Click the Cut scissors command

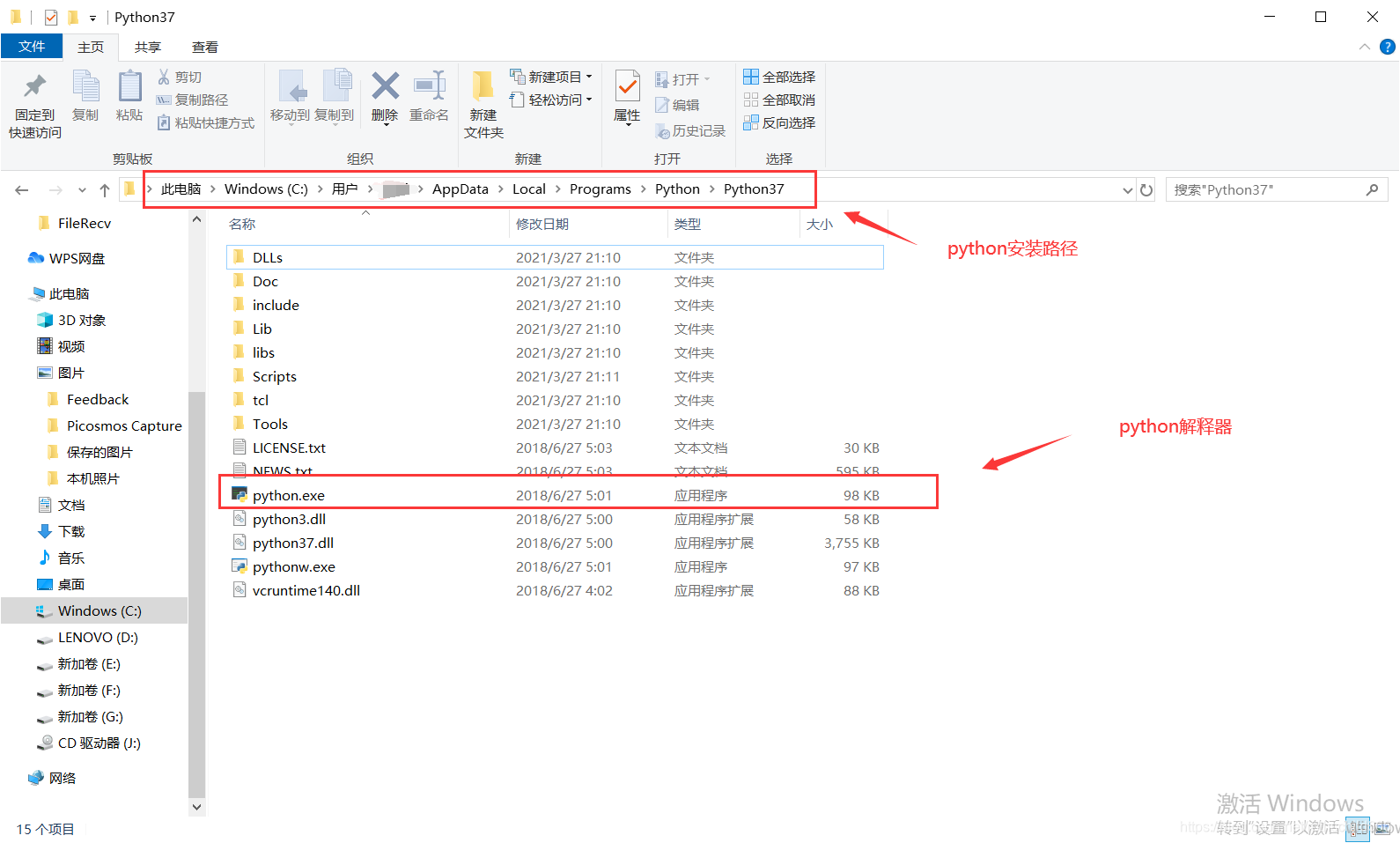[x=180, y=78]
